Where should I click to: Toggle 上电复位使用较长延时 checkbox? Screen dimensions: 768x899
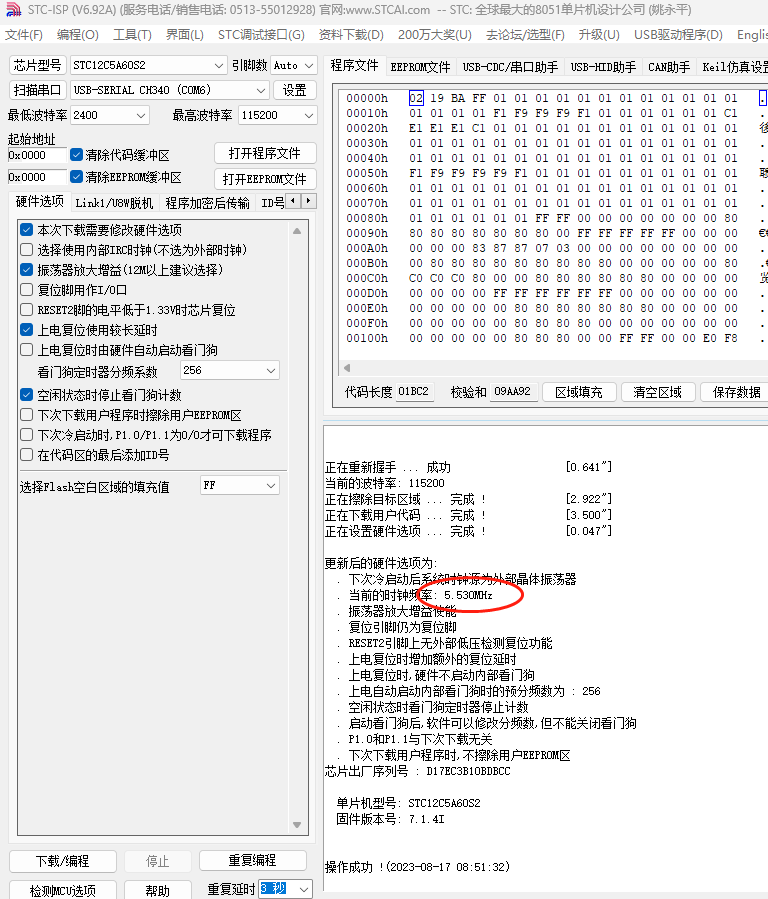(x=26, y=330)
